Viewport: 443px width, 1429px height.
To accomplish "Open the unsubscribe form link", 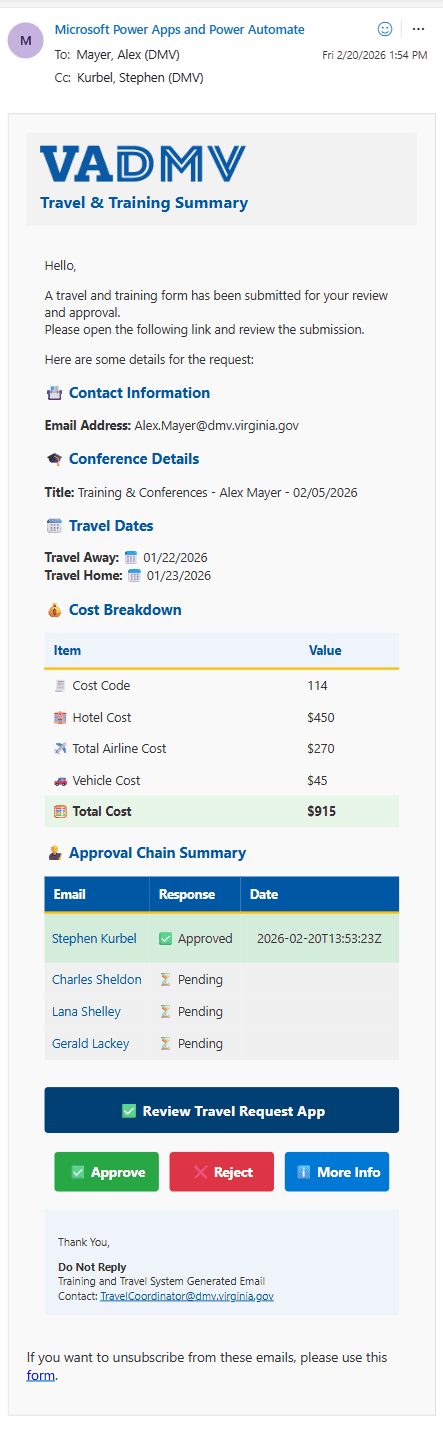I will coord(41,1375).
